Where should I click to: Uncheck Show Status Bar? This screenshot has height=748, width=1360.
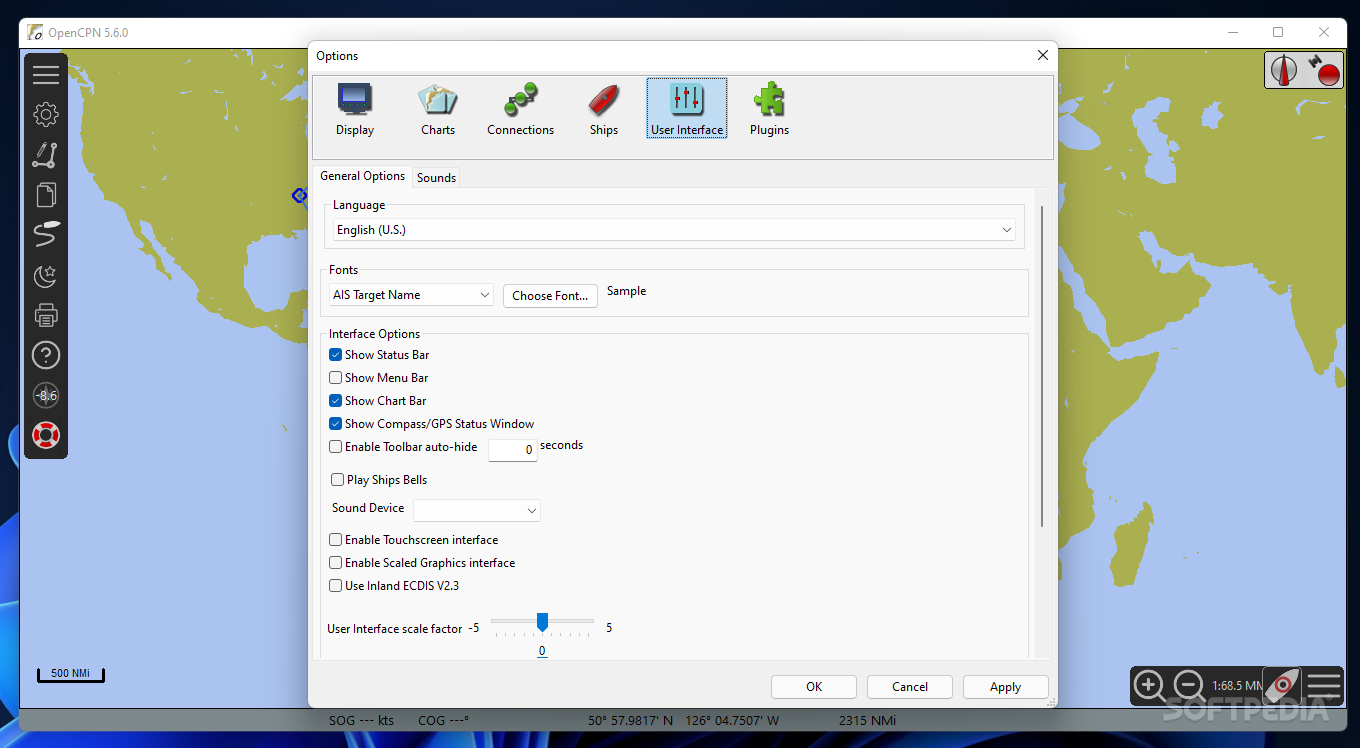336,355
